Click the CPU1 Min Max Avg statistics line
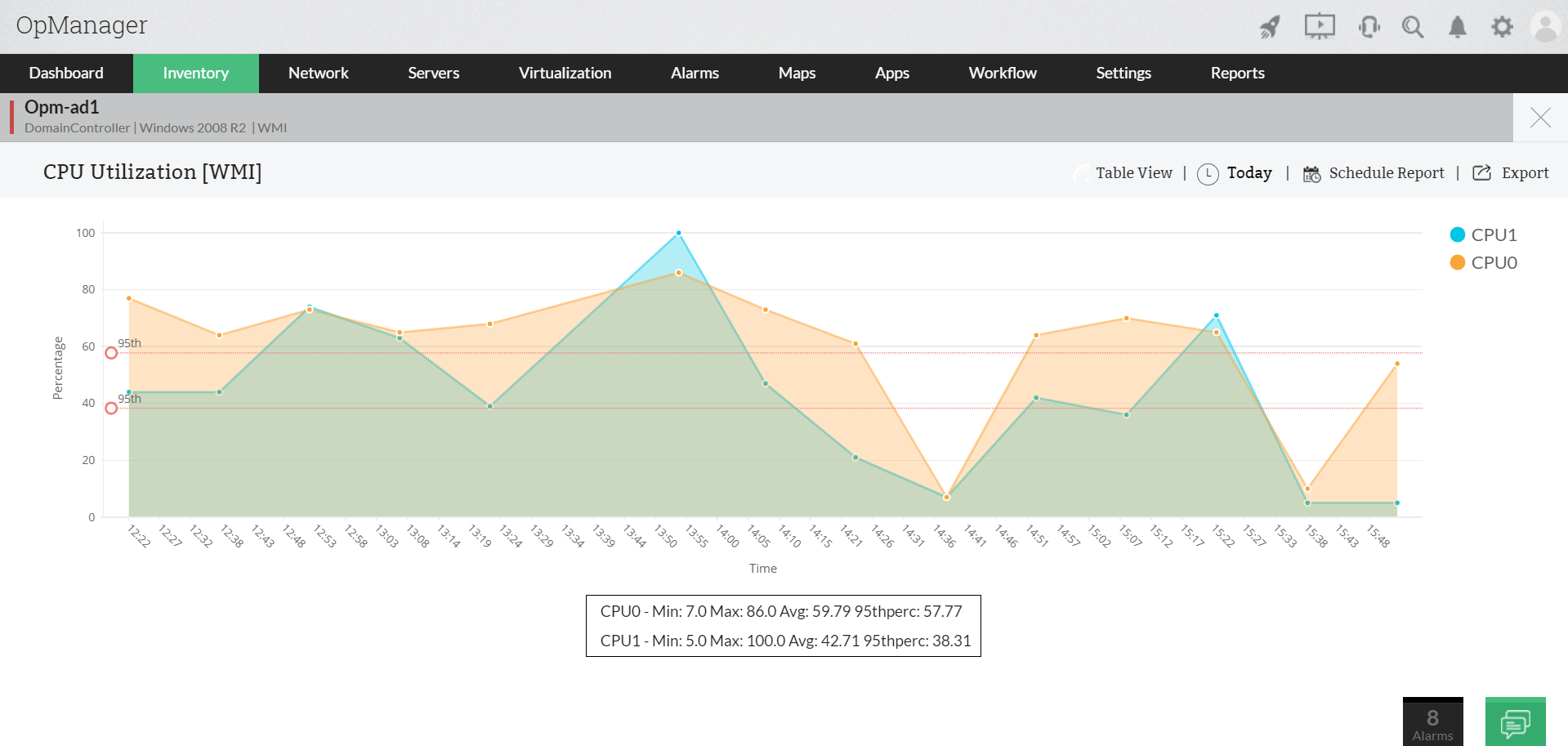The image size is (1568, 746). coord(785,641)
